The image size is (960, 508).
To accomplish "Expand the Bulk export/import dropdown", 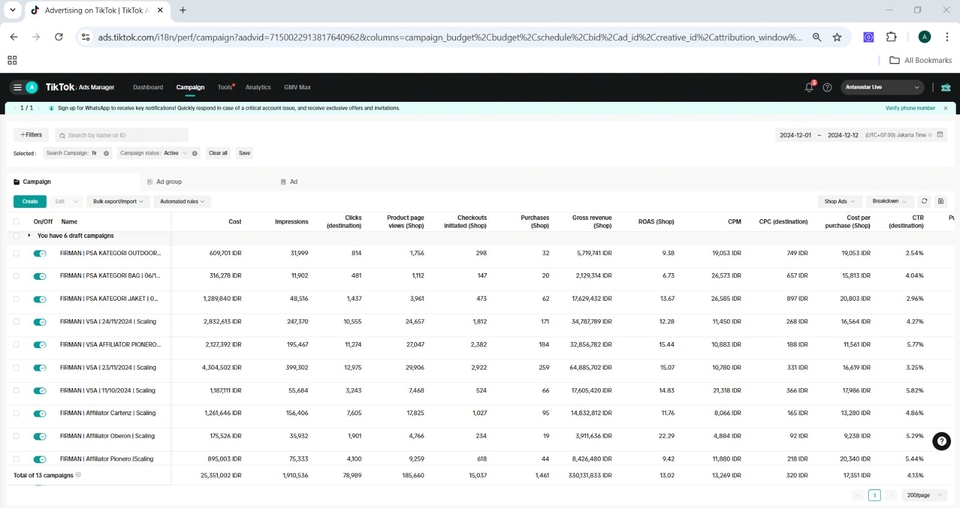I will tap(118, 201).
